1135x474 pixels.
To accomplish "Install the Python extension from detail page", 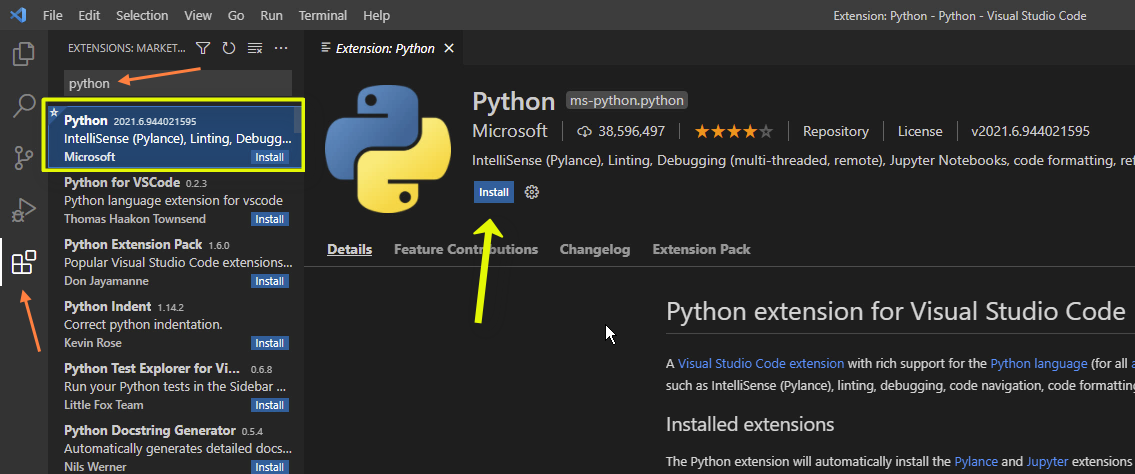I will (494, 192).
